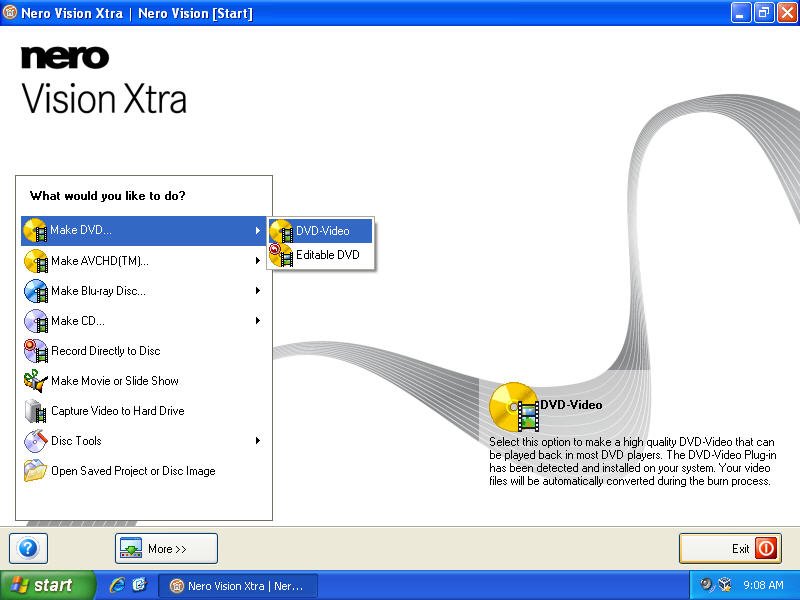
Task: Click the Open Saved Project folder icon
Action: click(x=36, y=471)
